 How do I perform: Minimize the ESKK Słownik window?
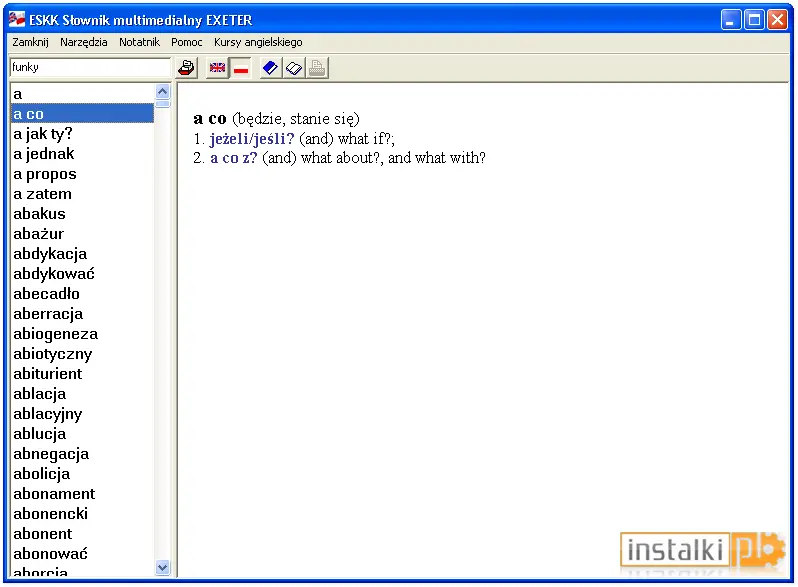click(x=731, y=20)
